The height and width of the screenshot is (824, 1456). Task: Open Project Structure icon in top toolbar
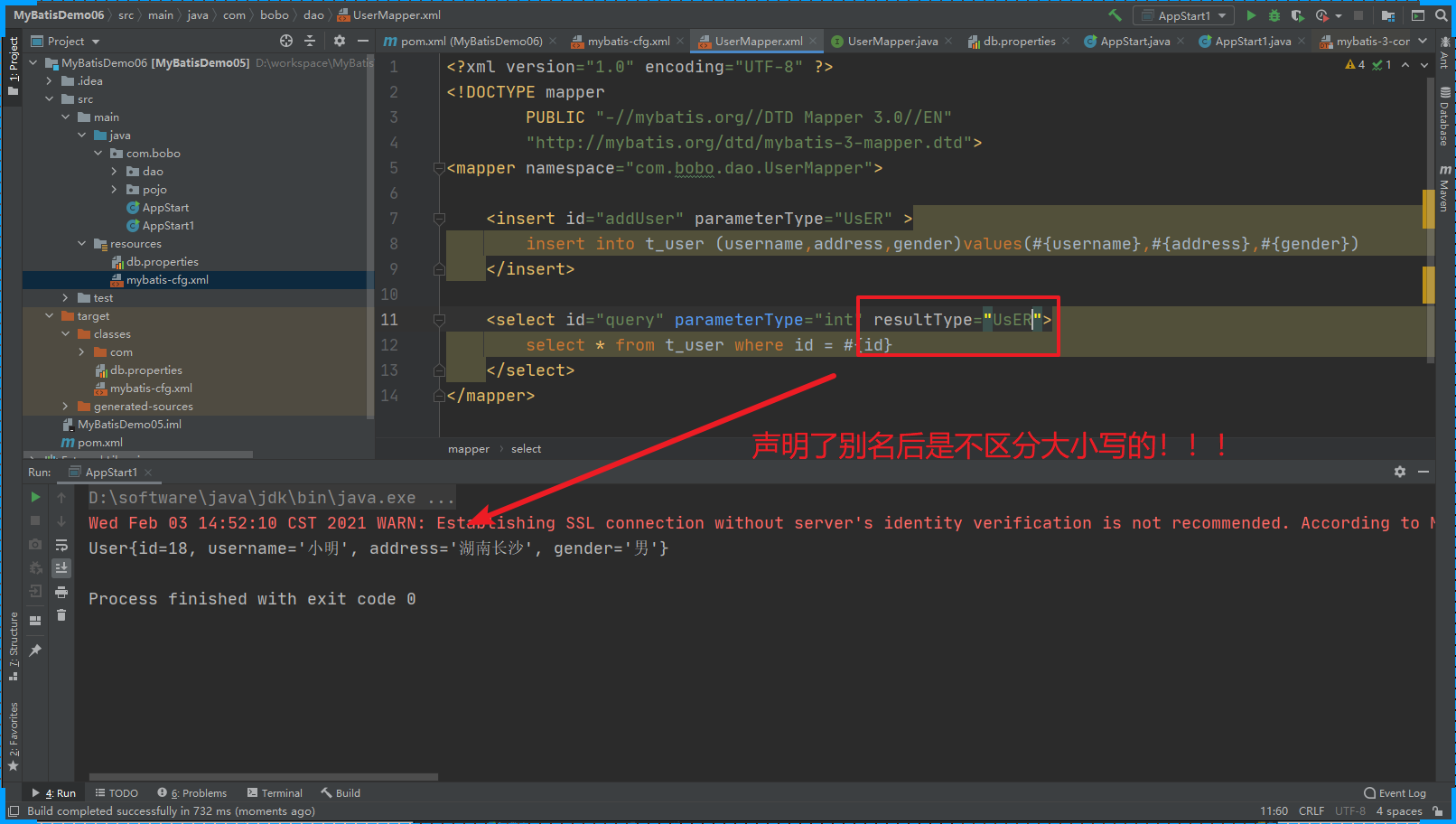[1388, 15]
